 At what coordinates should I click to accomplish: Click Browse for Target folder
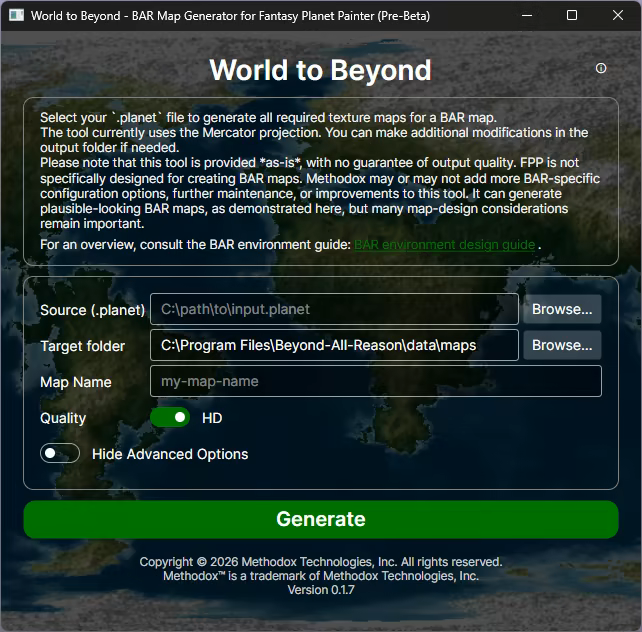(562, 345)
